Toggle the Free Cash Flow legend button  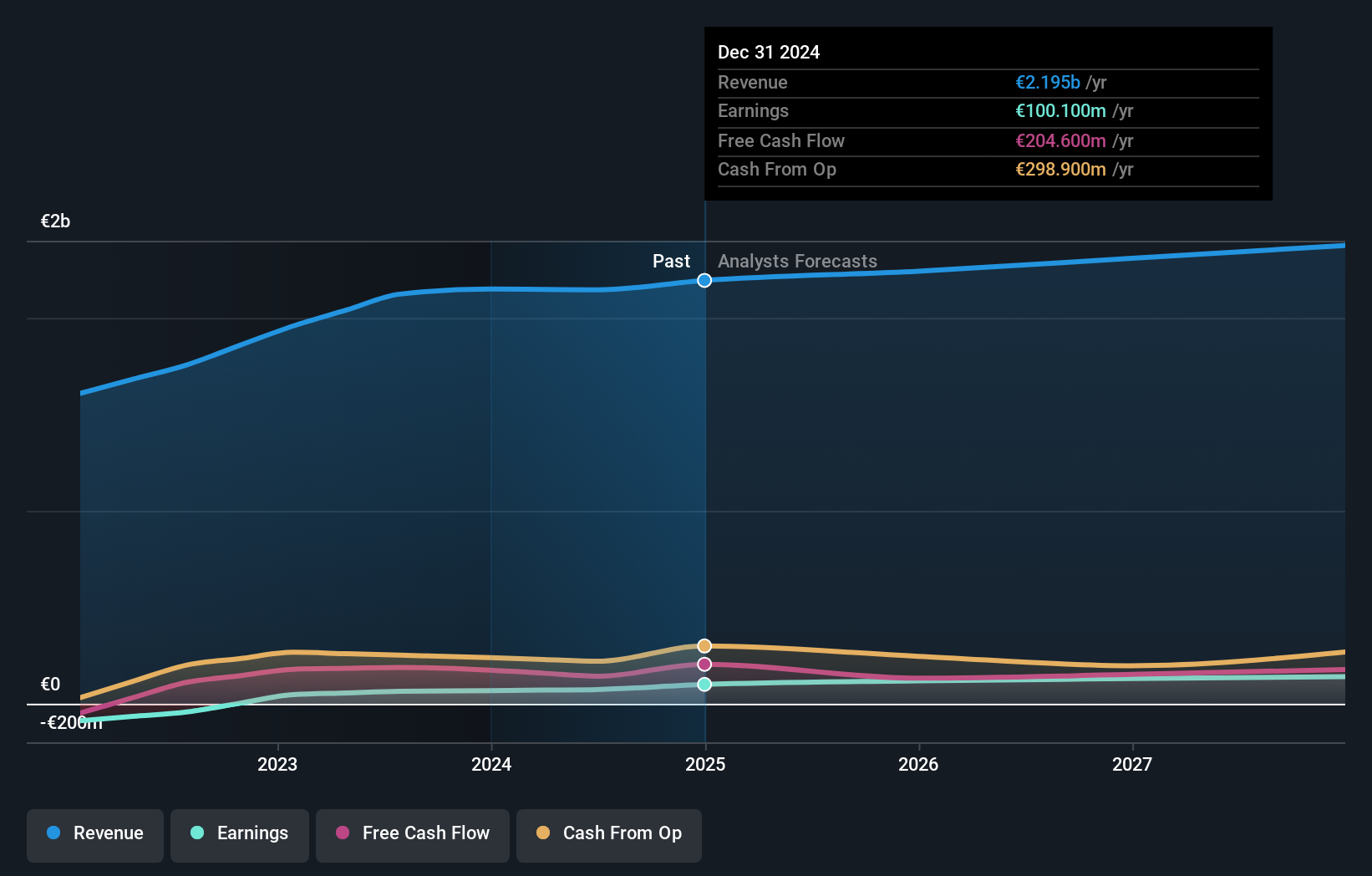(x=413, y=835)
